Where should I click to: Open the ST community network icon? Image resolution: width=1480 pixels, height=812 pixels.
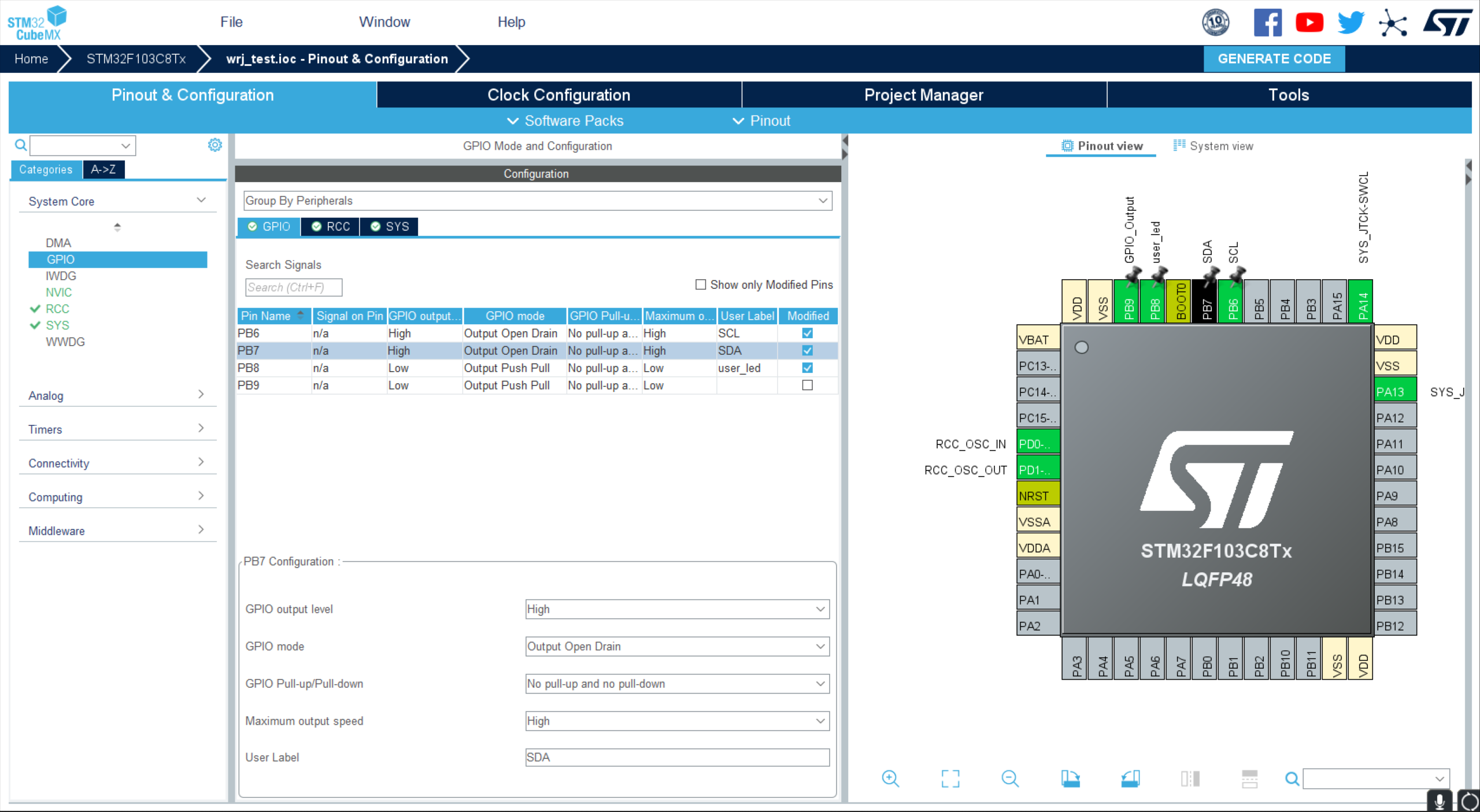tap(1393, 23)
